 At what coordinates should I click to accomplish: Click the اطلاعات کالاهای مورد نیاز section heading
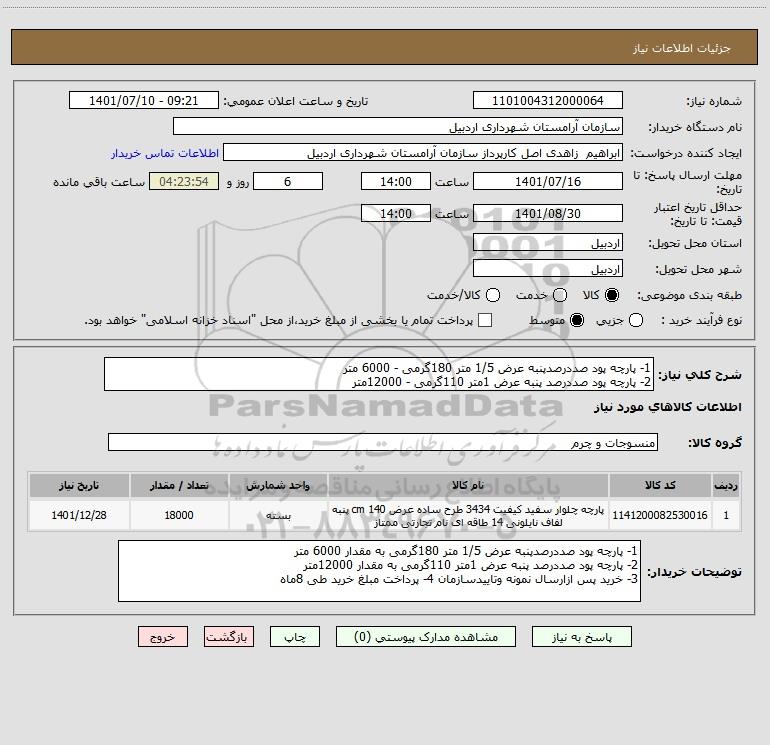667,407
